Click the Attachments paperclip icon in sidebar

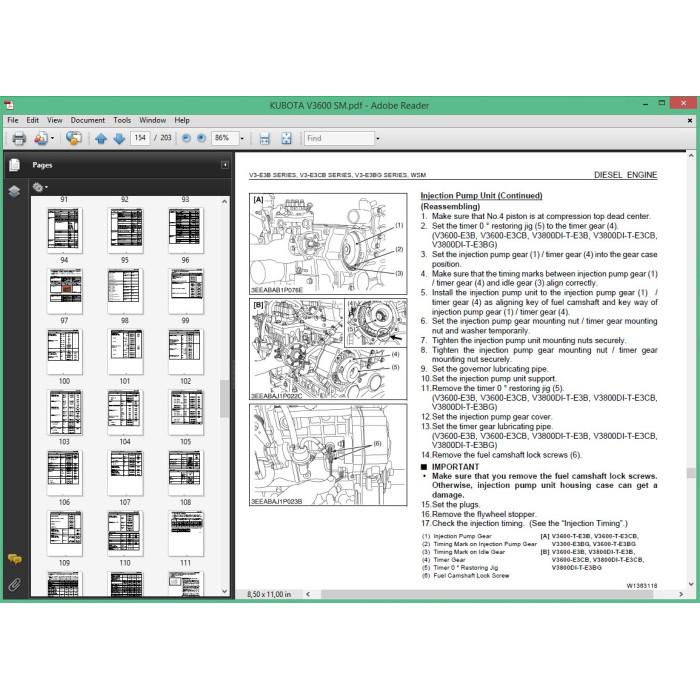click(x=14, y=584)
